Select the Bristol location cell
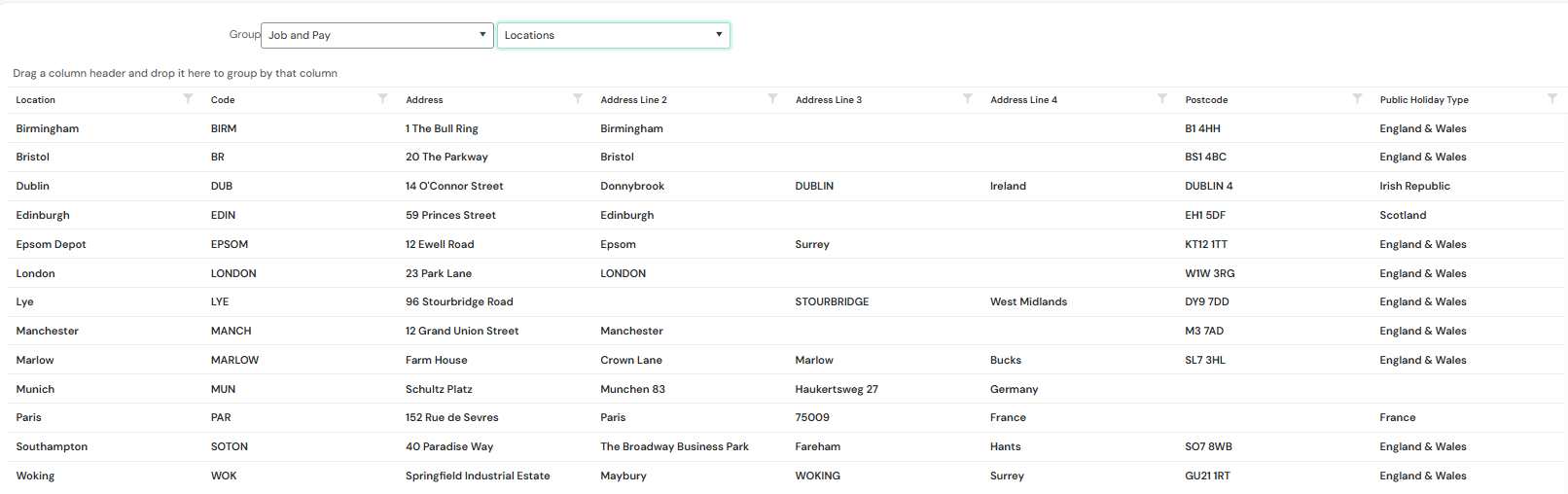 pyautogui.click(x=33, y=157)
